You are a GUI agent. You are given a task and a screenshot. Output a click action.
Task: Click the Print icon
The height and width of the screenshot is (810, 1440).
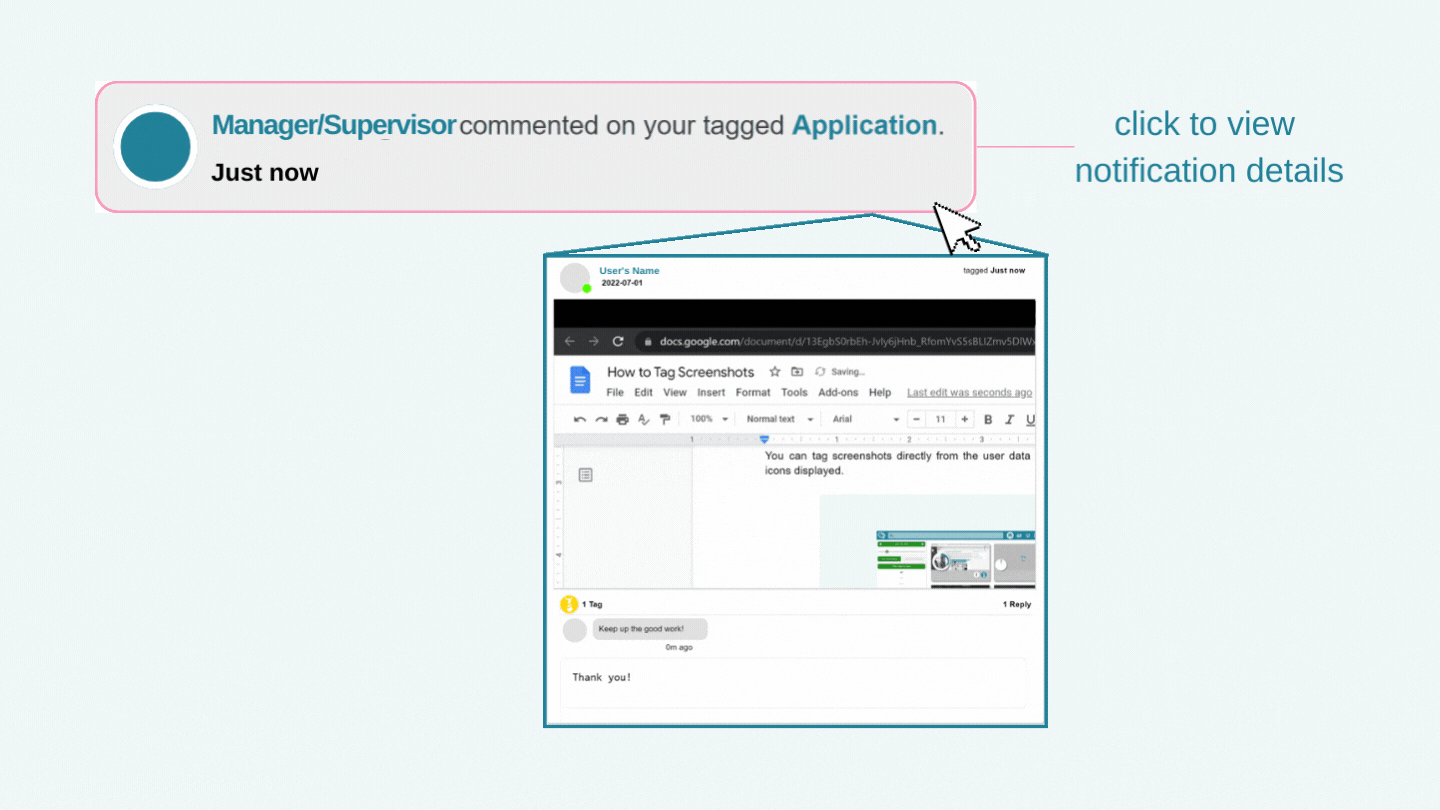622,420
